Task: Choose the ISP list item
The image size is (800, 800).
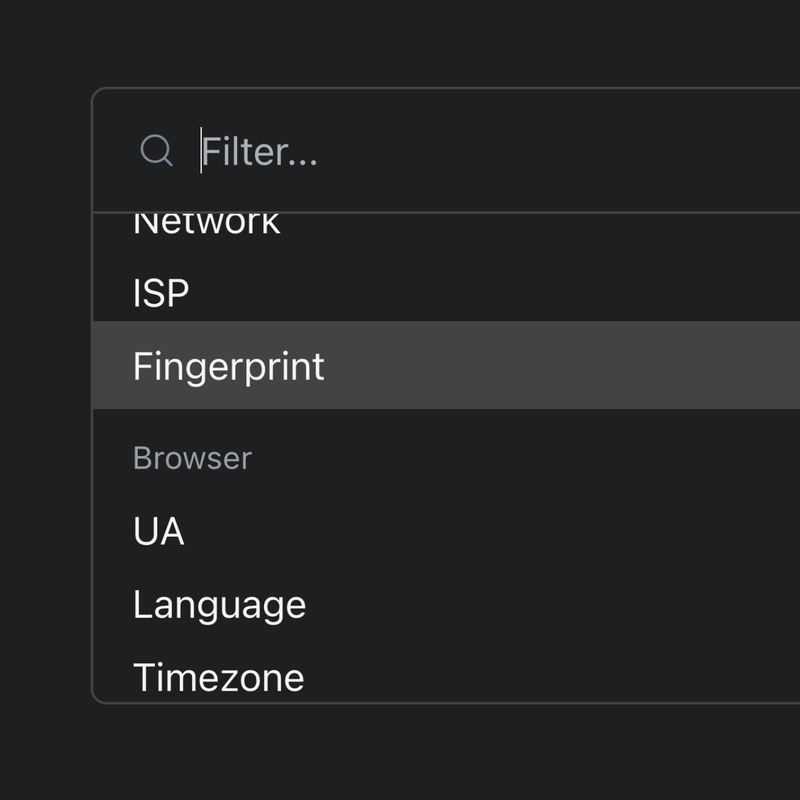Action: (x=446, y=292)
